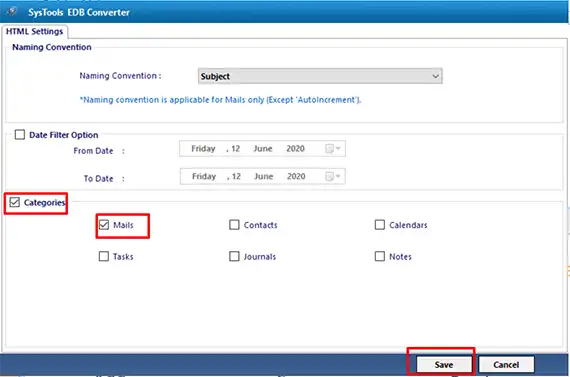
Task: Check the Tasks category checkbox
Action: [x=104, y=256]
